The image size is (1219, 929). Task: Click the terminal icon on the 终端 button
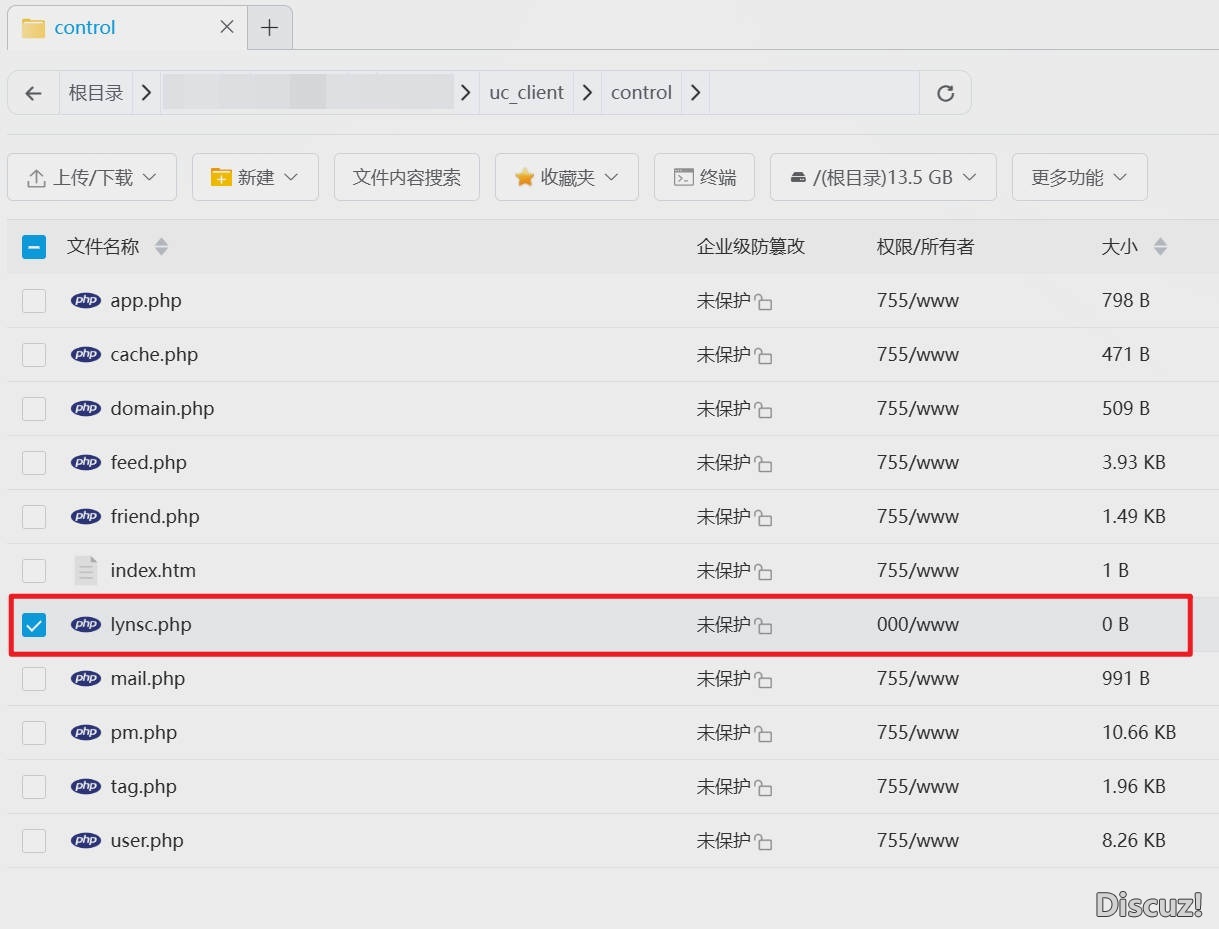(683, 176)
